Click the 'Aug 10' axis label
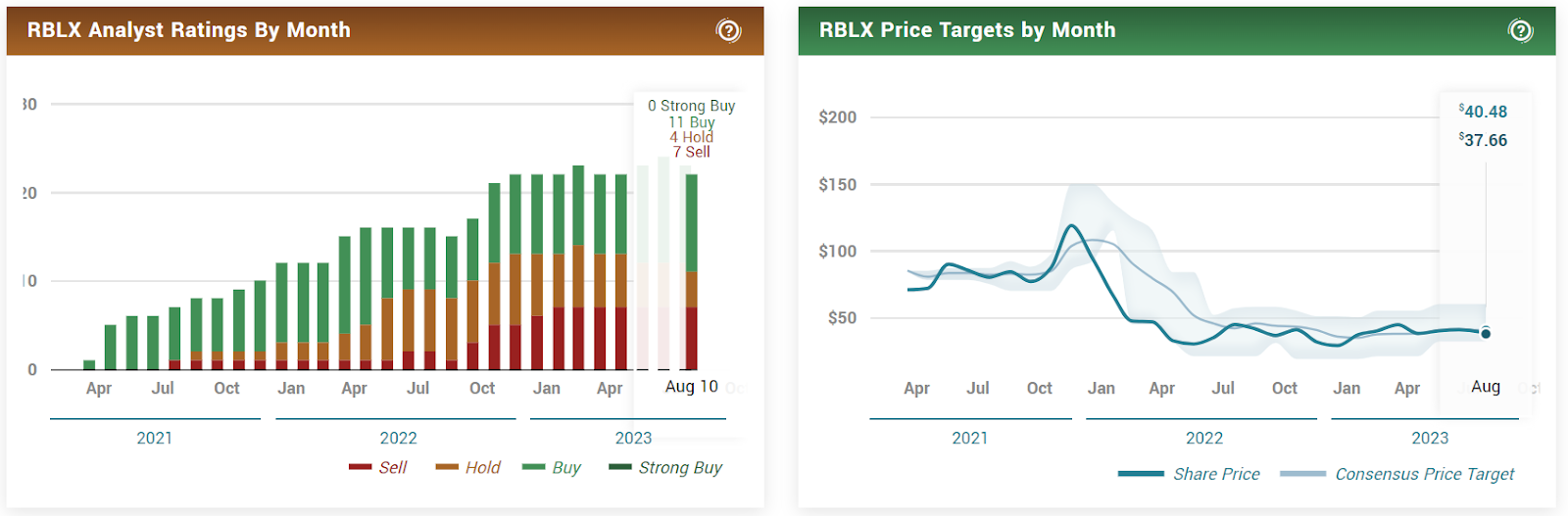The image size is (1568, 516). pos(692,387)
